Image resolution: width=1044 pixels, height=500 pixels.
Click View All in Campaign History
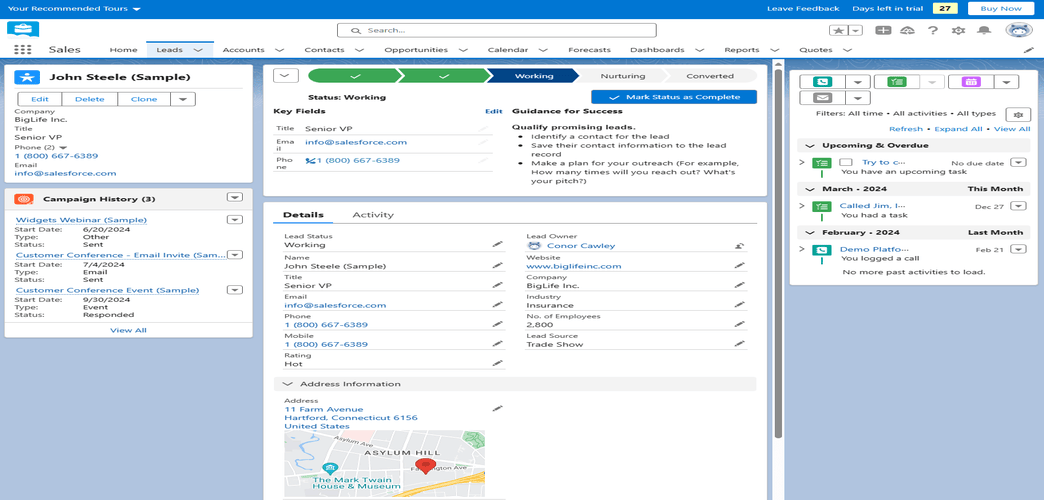click(129, 330)
